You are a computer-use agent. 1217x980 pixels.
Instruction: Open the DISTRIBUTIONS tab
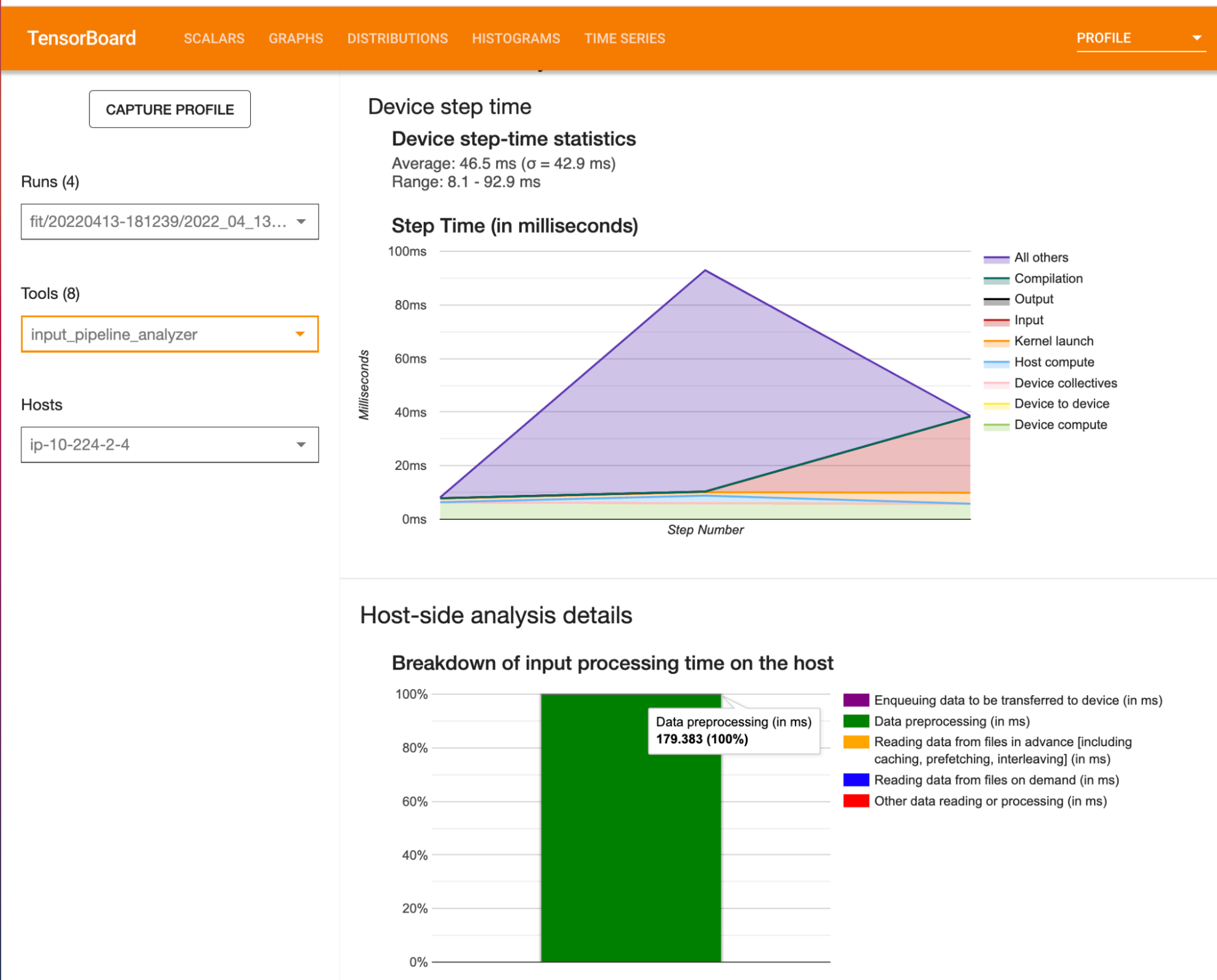coord(398,38)
